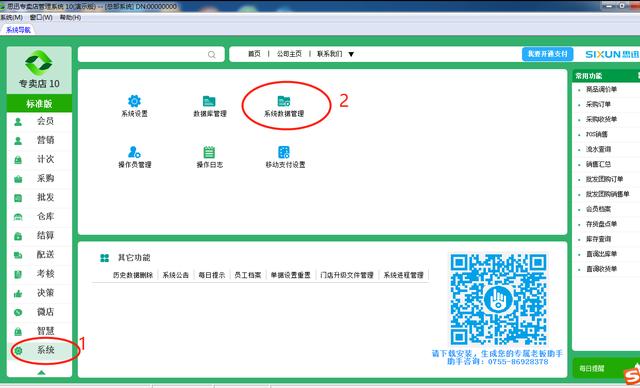
Task: Open 存货盘点单 in 常用功能
Action: pos(602,224)
